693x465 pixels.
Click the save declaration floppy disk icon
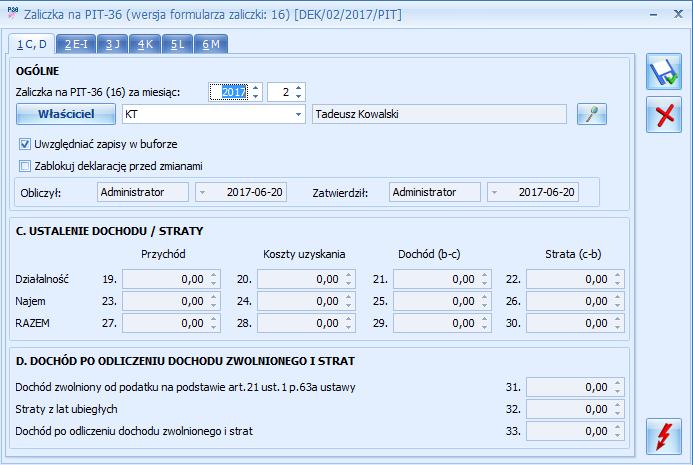click(663, 72)
